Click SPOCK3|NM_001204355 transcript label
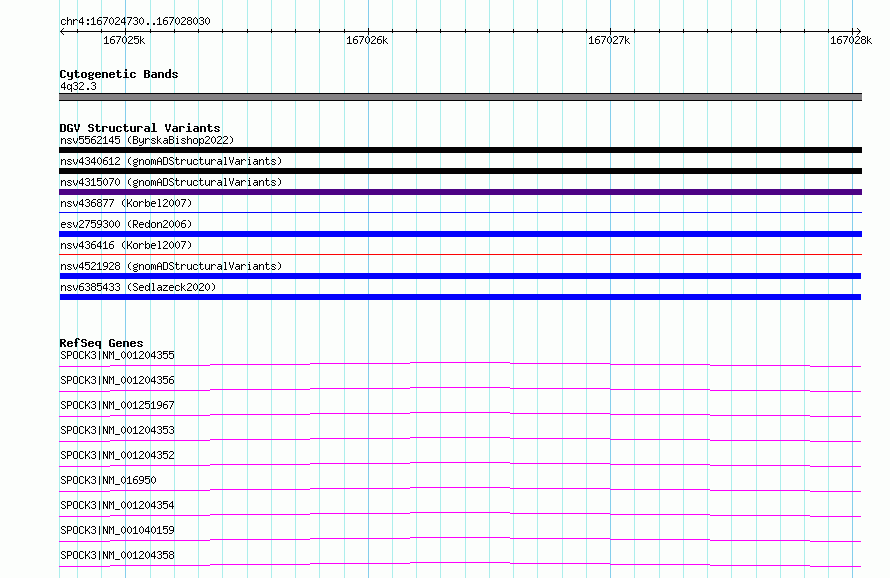 coord(117,355)
